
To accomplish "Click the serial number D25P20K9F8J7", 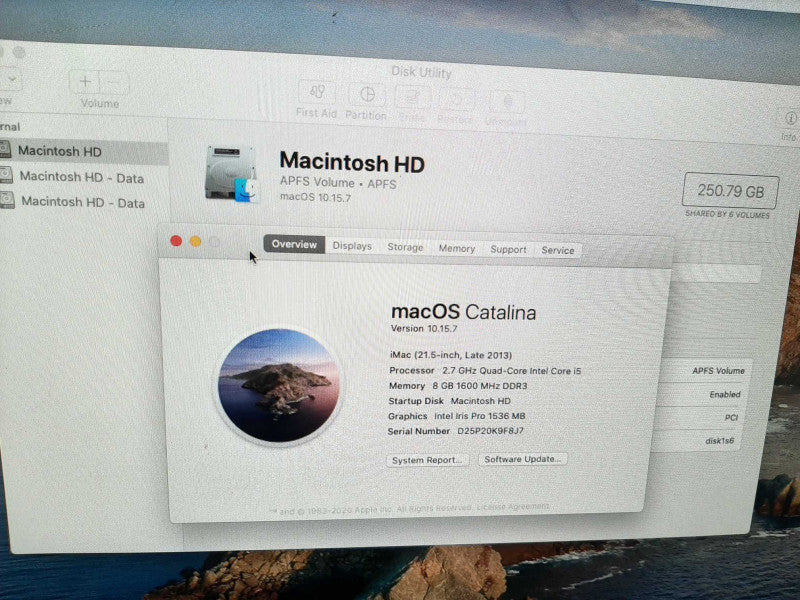I will pos(490,431).
